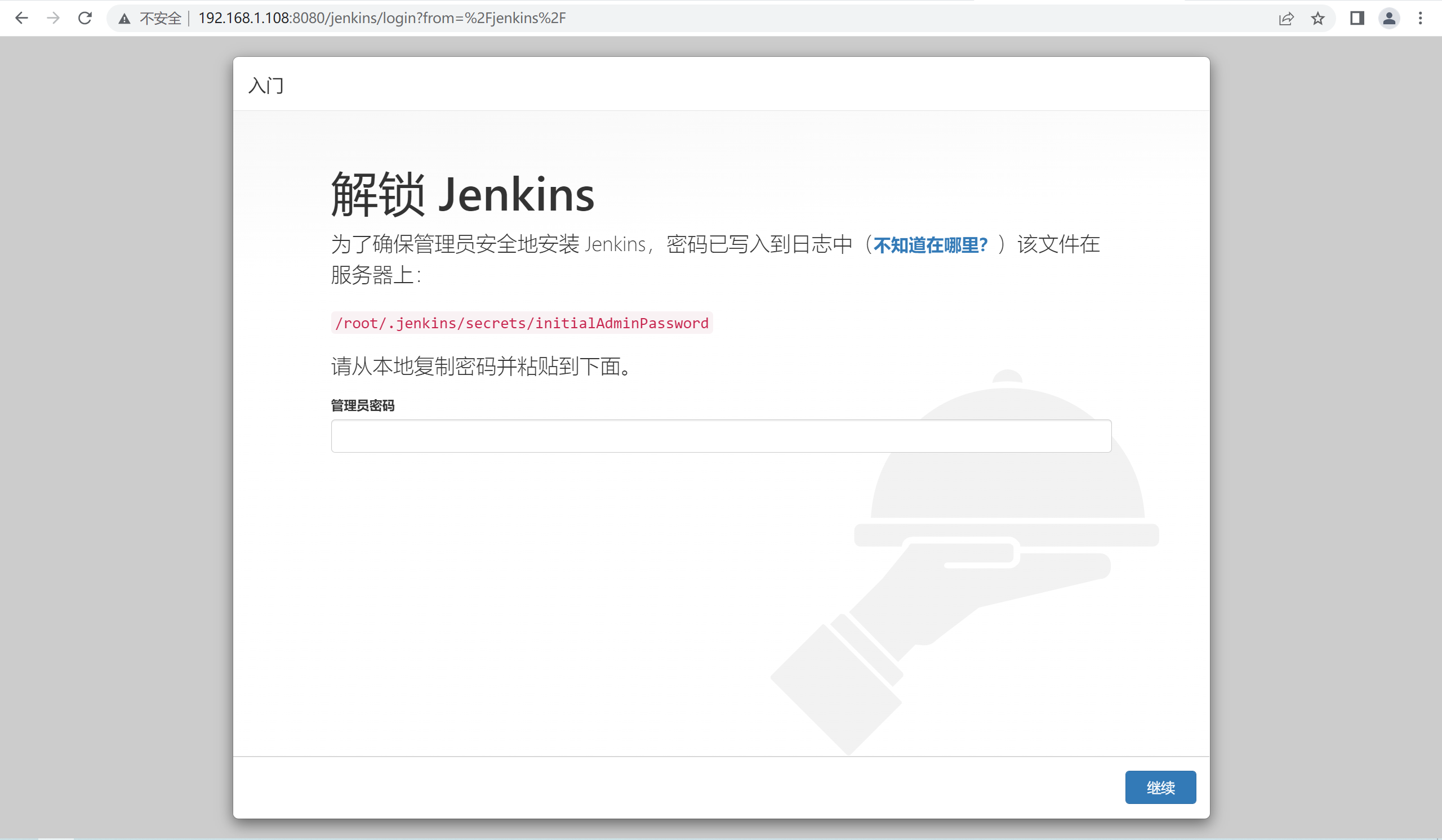This screenshot has height=840, width=1442.
Task: Open the browser side panel
Action: (1358, 19)
